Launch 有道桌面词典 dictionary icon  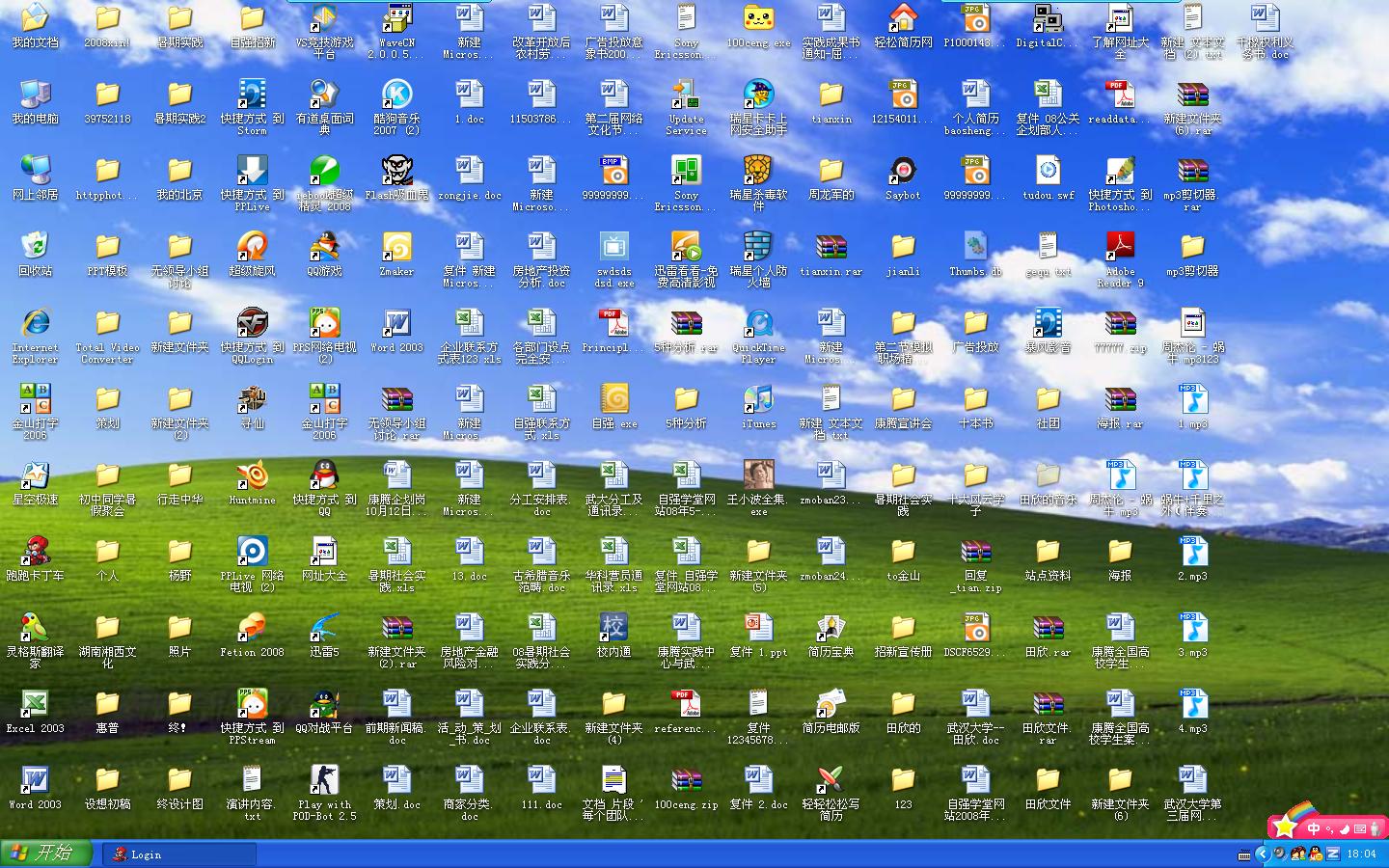coord(324,107)
